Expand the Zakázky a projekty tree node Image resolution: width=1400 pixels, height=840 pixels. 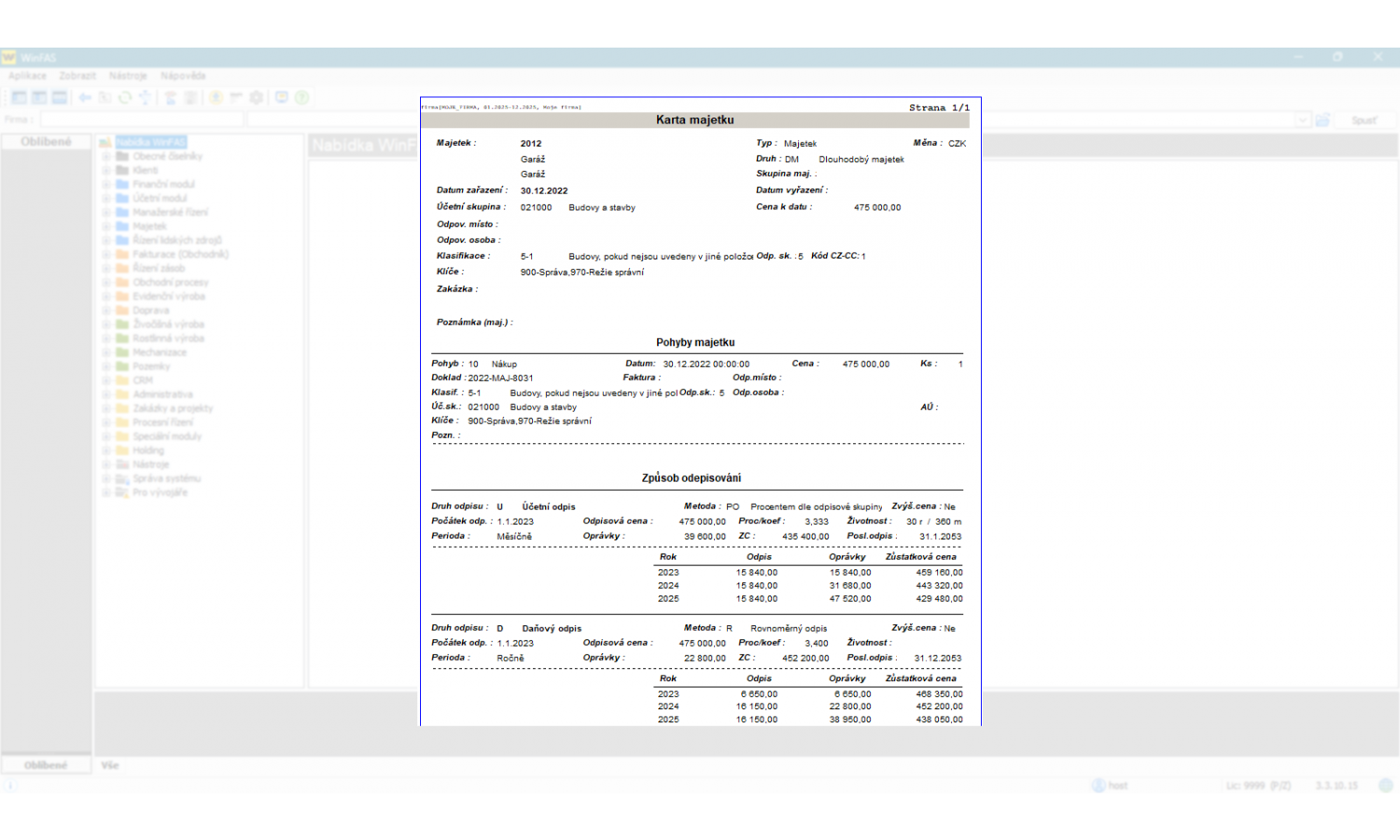pyautogui.click(x=106, y=408)
